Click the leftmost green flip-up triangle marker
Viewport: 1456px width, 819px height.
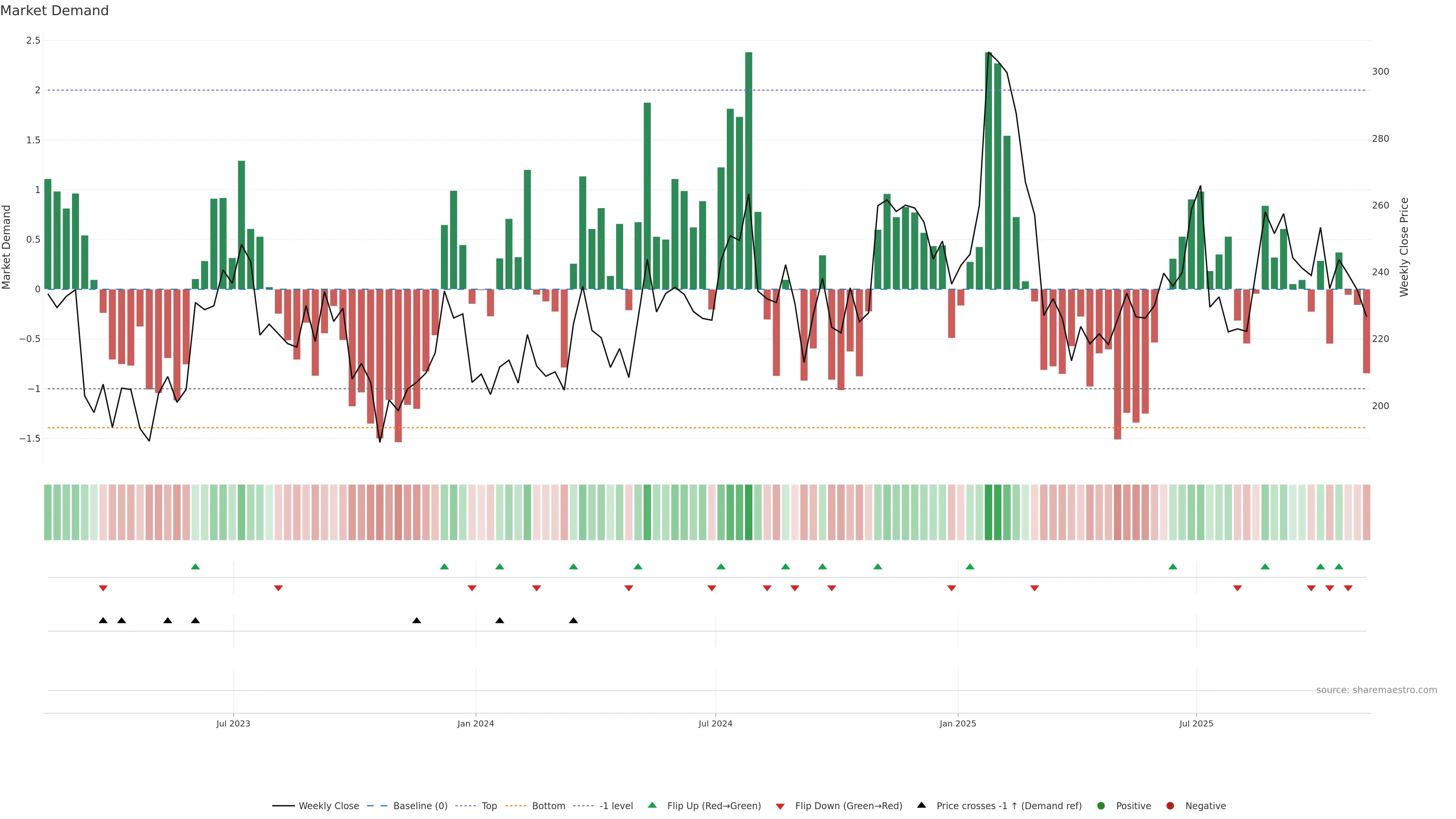(x=195, y=566)
